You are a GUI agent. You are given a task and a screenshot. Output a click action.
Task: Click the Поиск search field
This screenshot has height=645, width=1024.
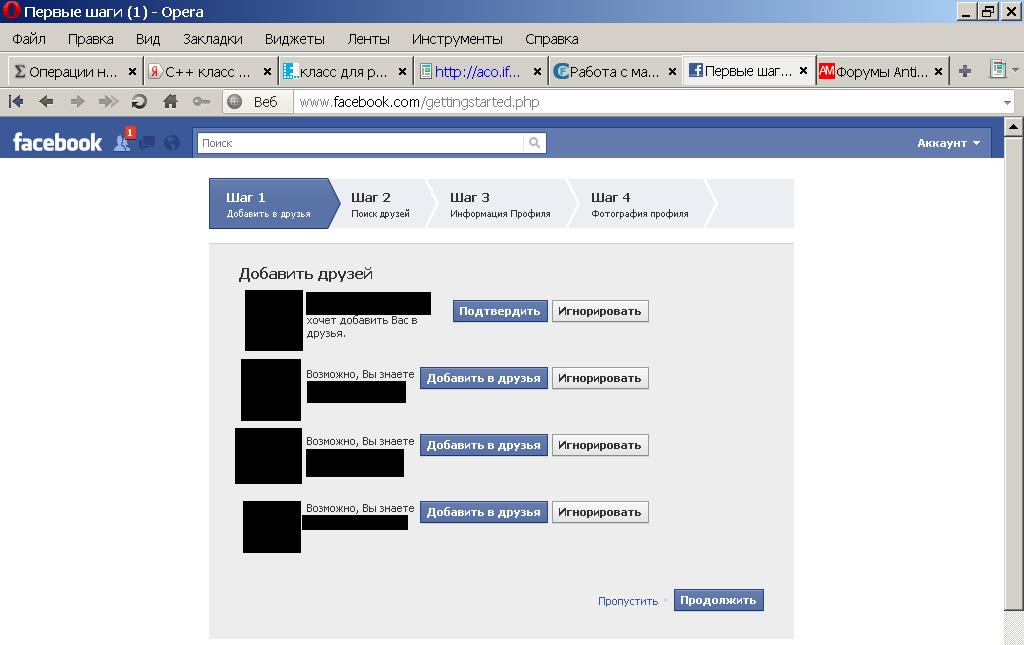tap(360, 143)
